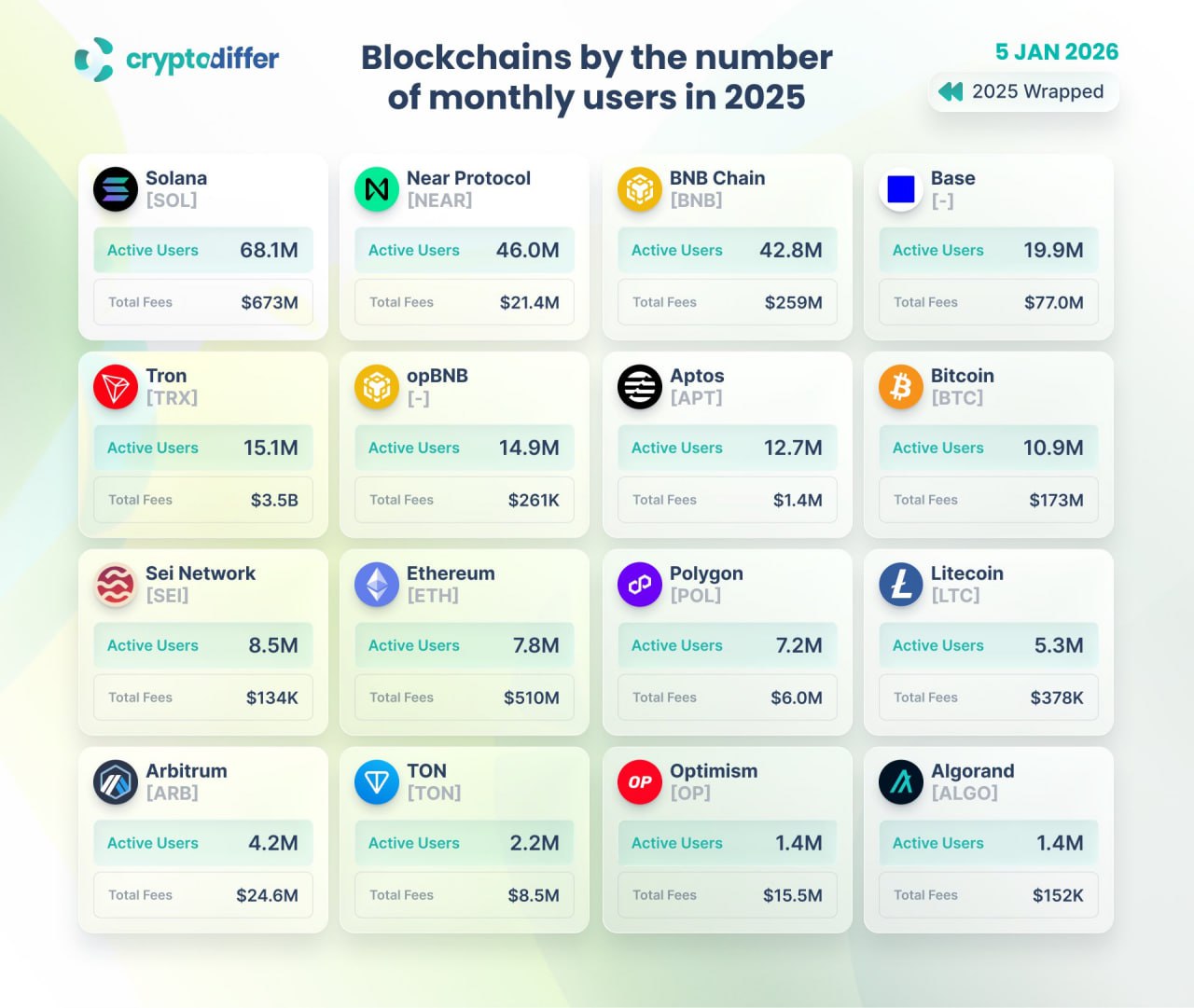Click the Algorand logo icon
The image size is (1194, 1008).
click(901, 782)
